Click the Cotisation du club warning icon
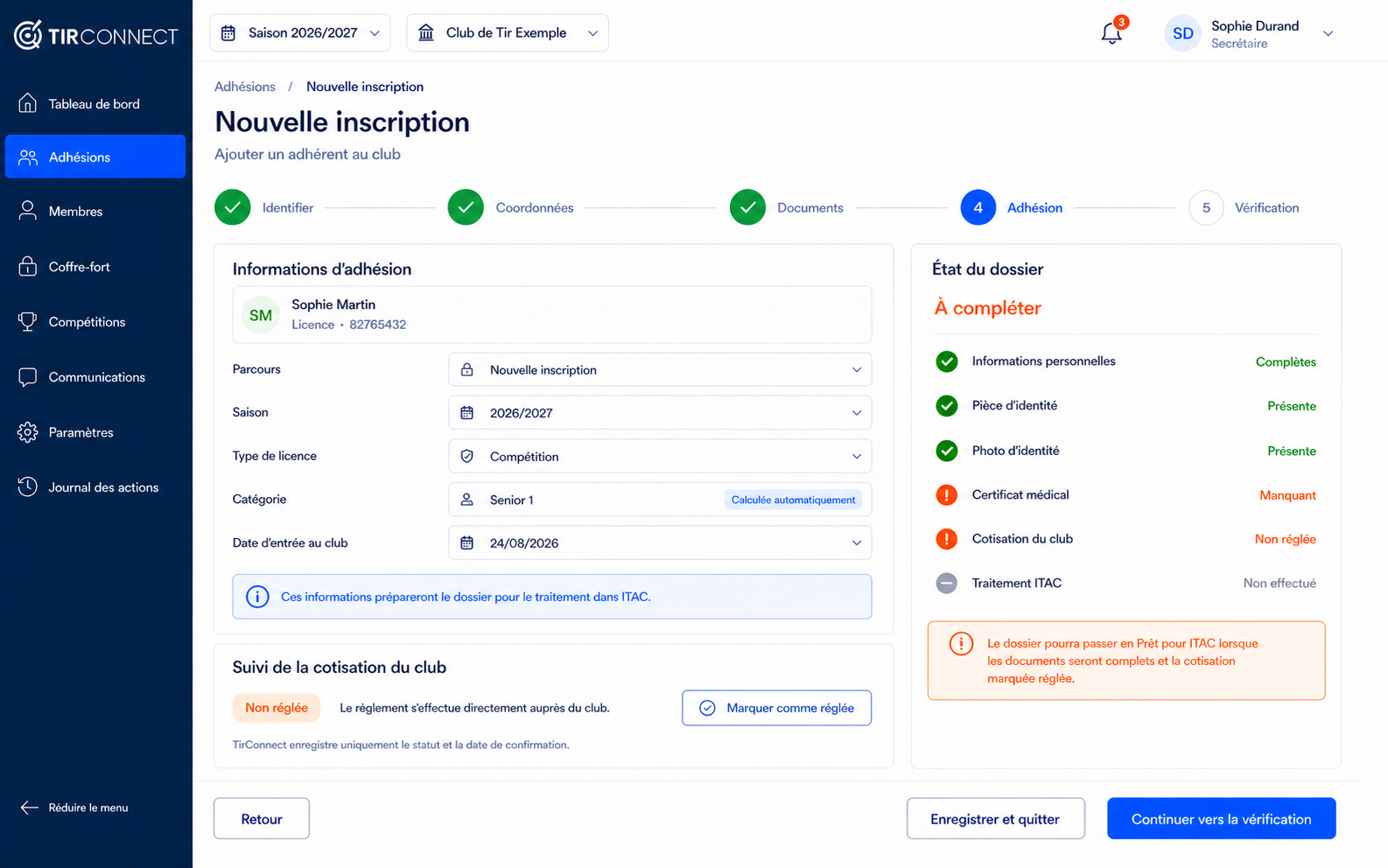Viewport: 1388px width, 868px height. (947, 539)
